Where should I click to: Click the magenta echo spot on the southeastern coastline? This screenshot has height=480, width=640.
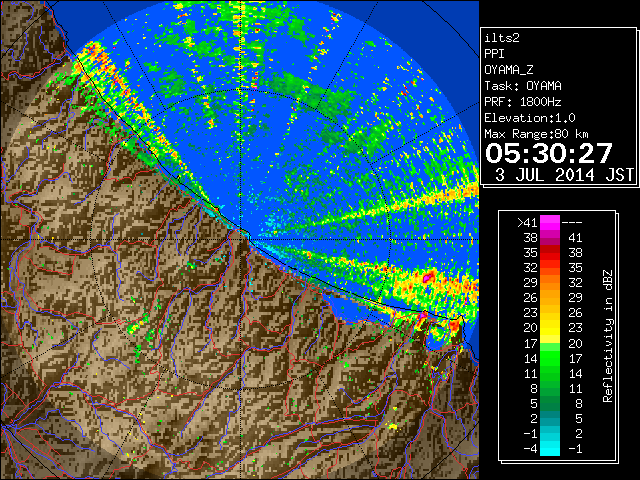[x=423, y=315]
